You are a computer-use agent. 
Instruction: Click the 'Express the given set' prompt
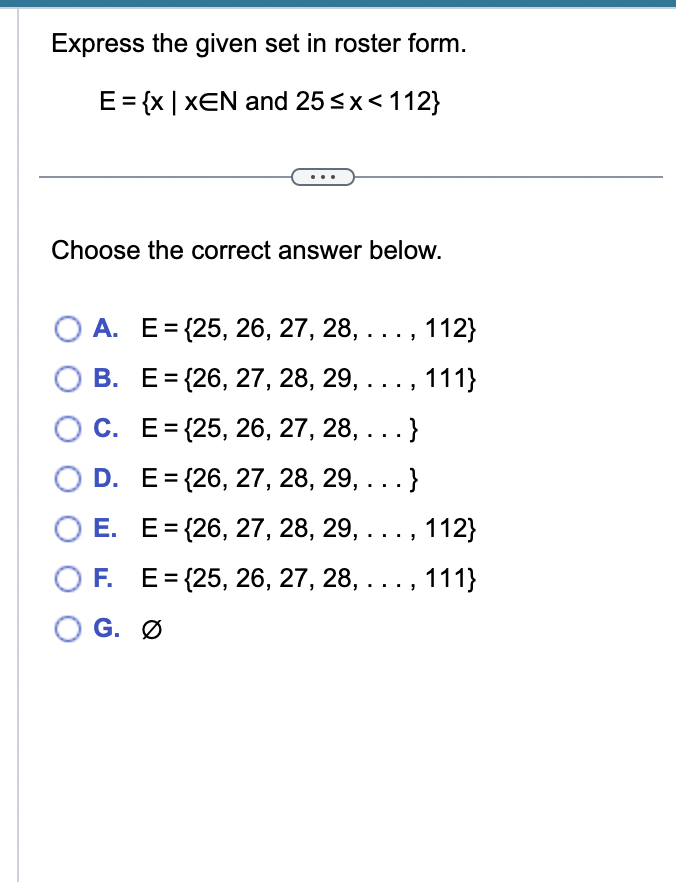259,44
